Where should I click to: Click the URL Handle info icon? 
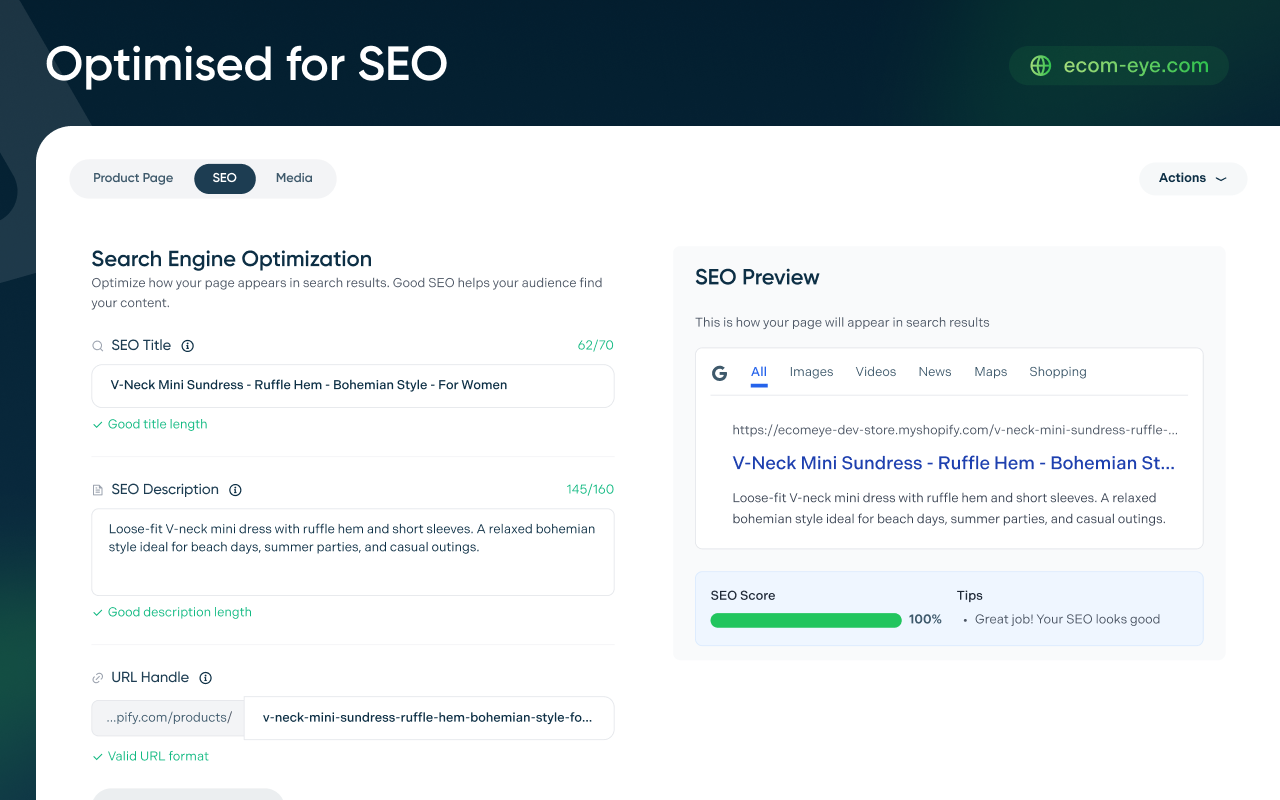pyautogui.click(x=206, y=678)
